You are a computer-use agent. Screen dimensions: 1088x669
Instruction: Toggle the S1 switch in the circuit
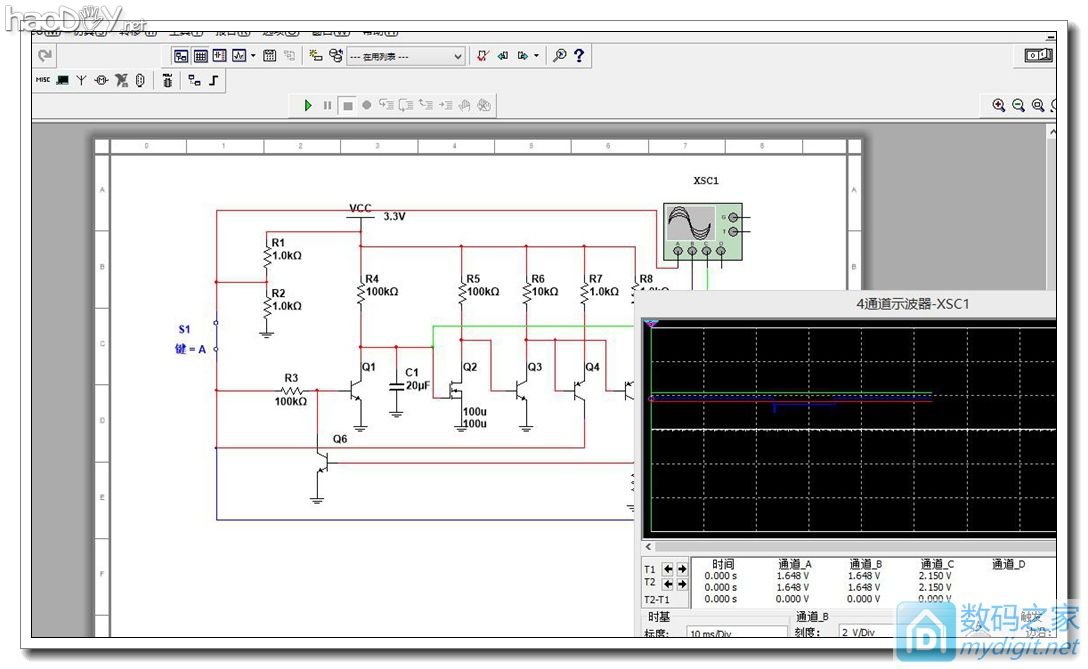pyautogui.click(x=216, y=337)
